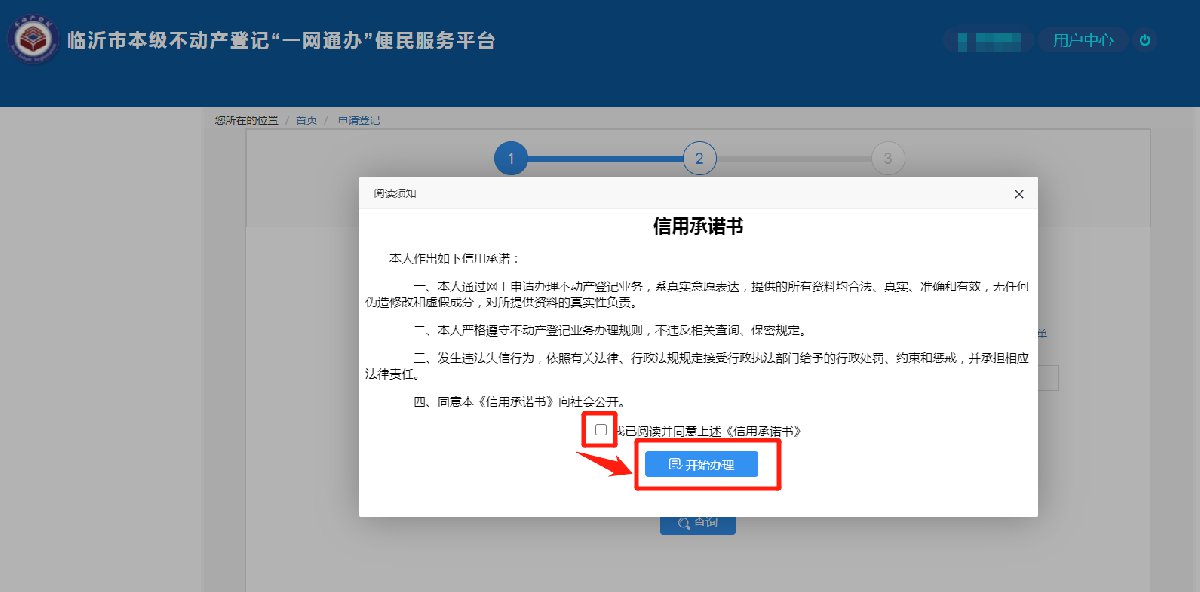1200x592 pixels.
Task: Click the platform logo emblem
Action: pos(33,41)
